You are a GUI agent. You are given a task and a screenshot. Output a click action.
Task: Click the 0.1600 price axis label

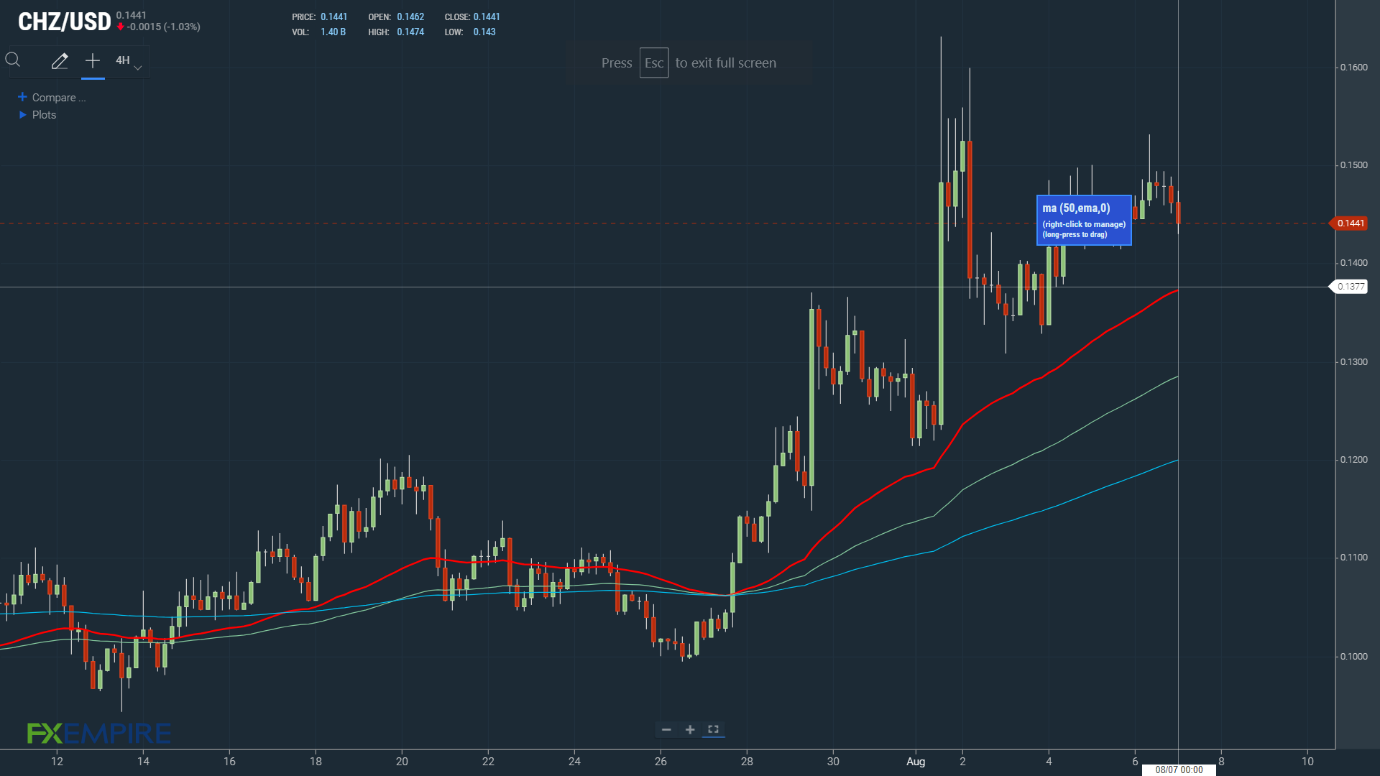pyautogui.click(x=1353, y=67)
